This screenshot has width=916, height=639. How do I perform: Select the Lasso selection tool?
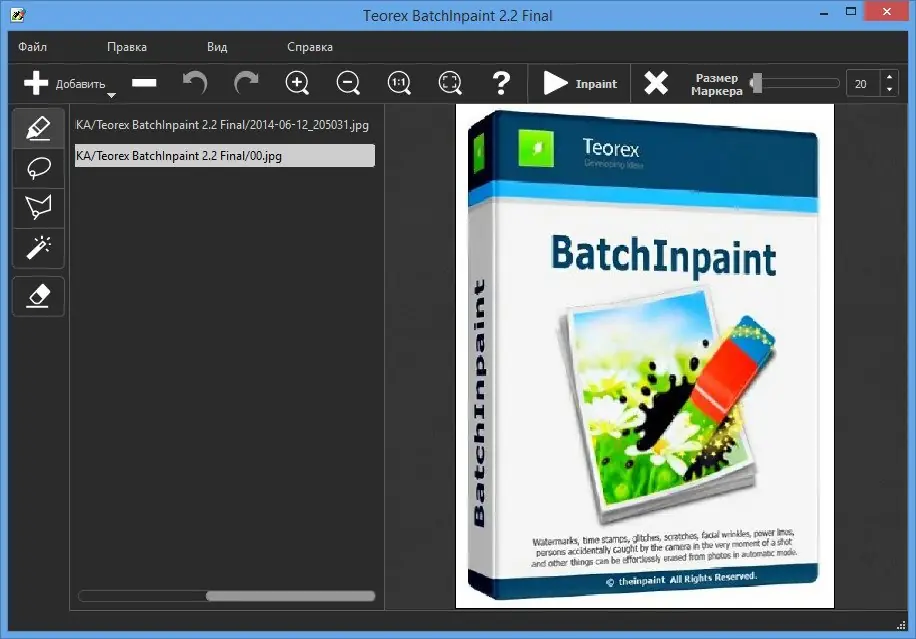coord(39,168)
